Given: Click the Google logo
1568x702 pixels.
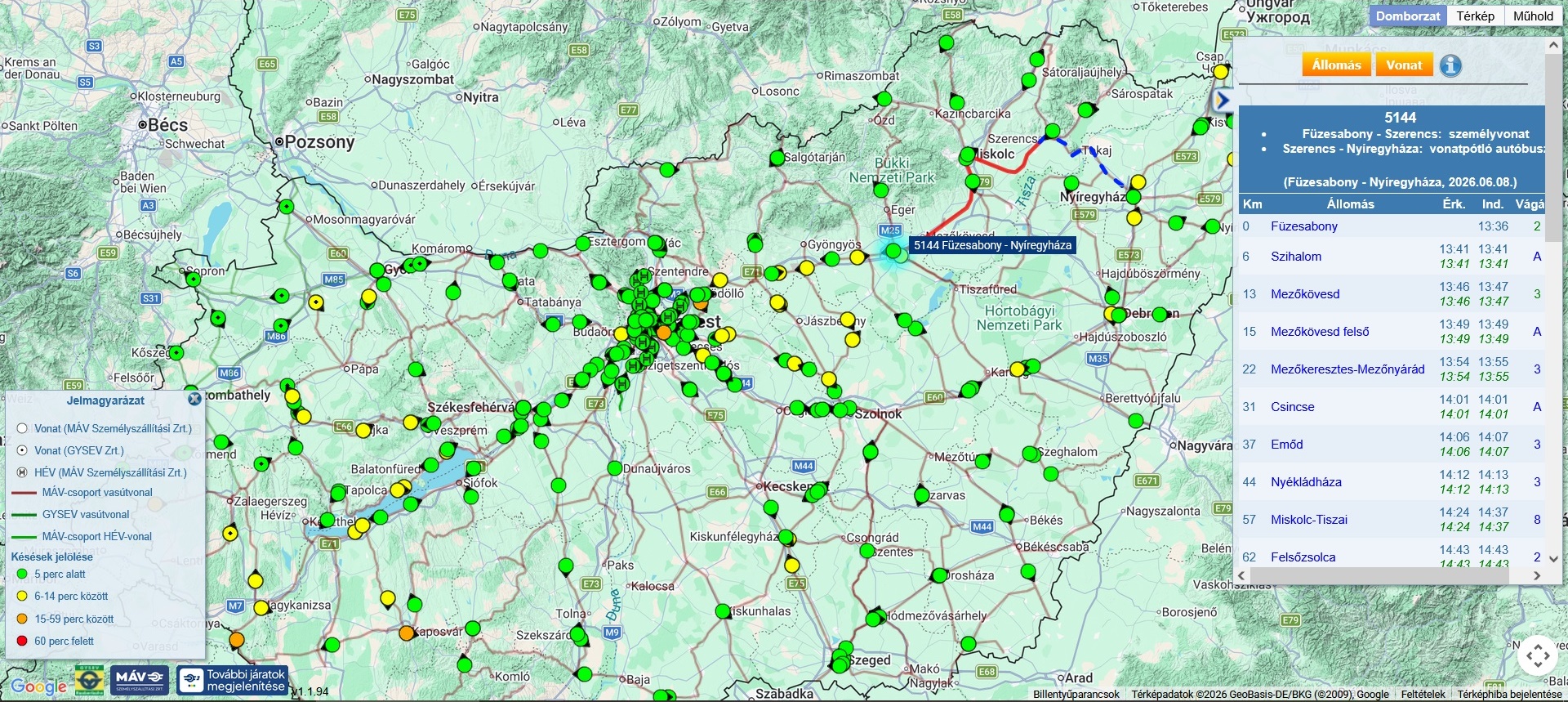Looking at the screenshot, I should (x=38, y=686).
